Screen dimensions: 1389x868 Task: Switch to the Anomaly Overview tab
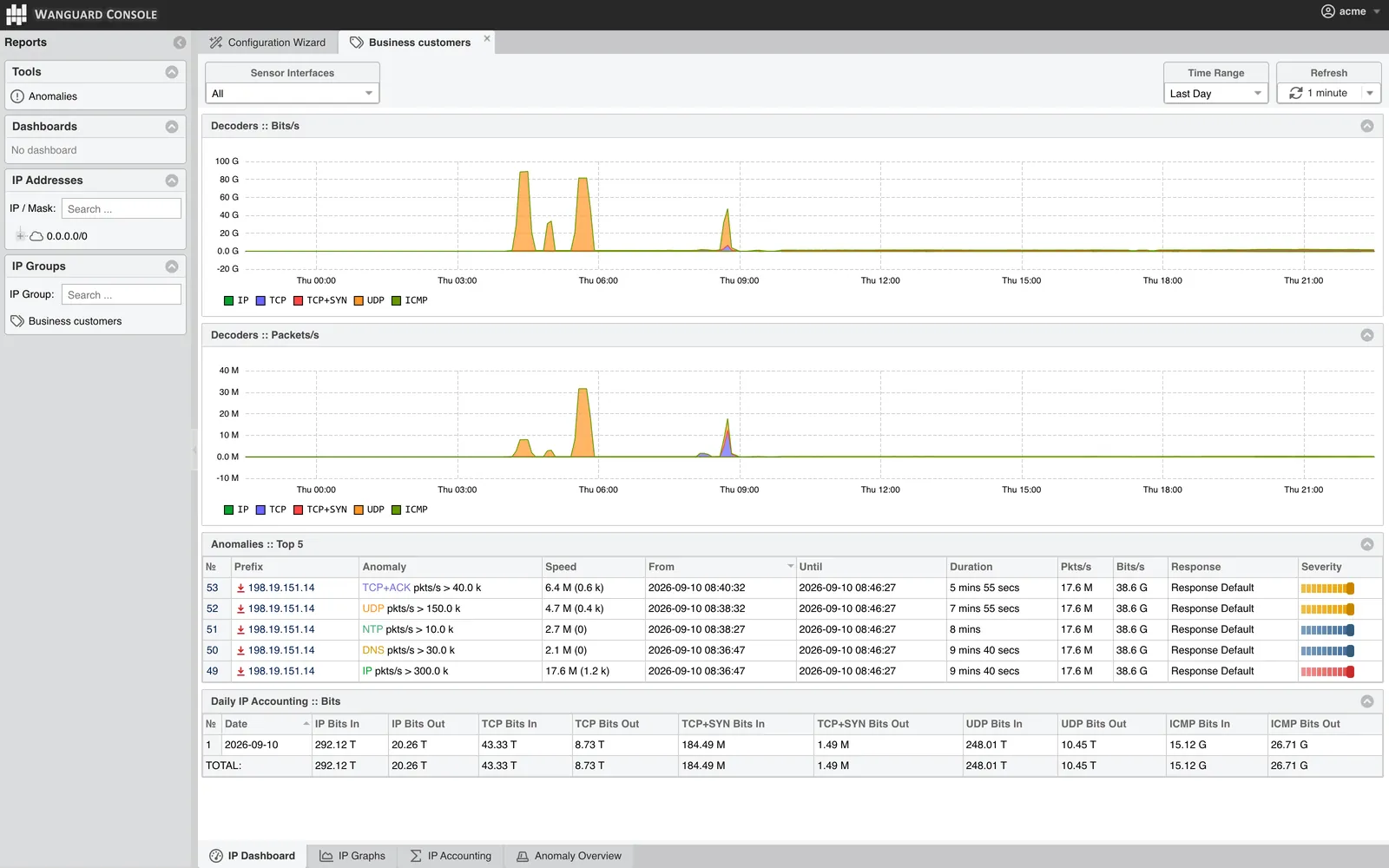click(569, 856)
